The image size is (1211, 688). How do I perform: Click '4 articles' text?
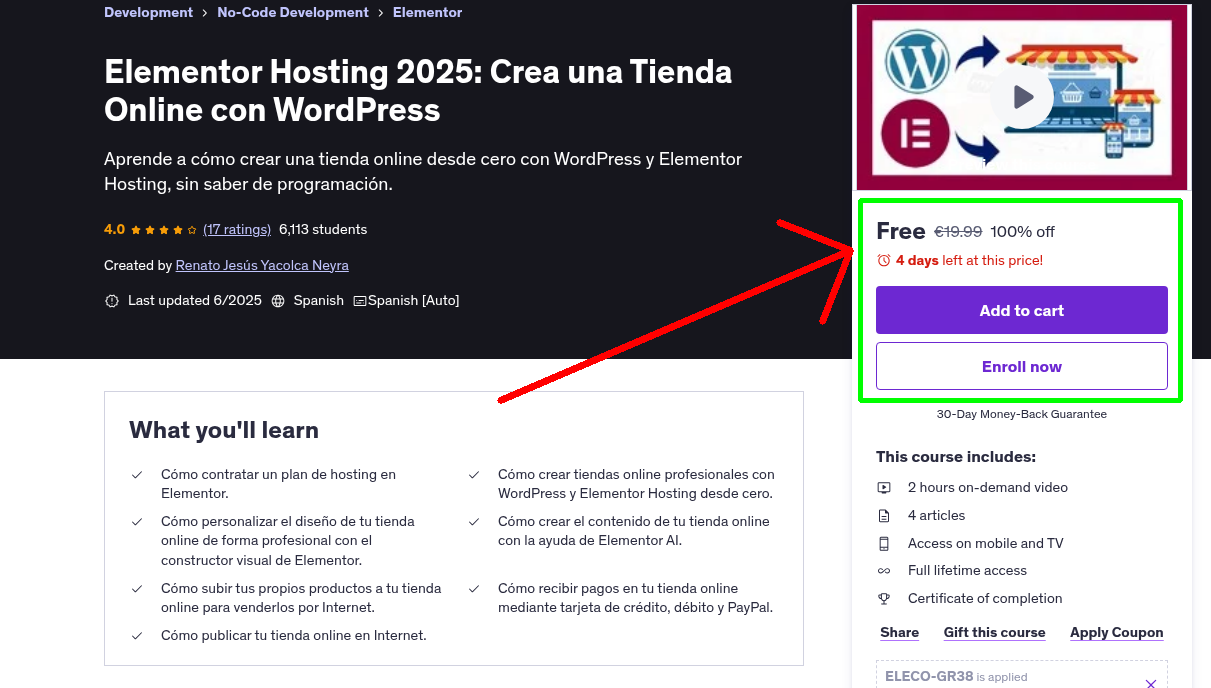[x=937, y=516]
